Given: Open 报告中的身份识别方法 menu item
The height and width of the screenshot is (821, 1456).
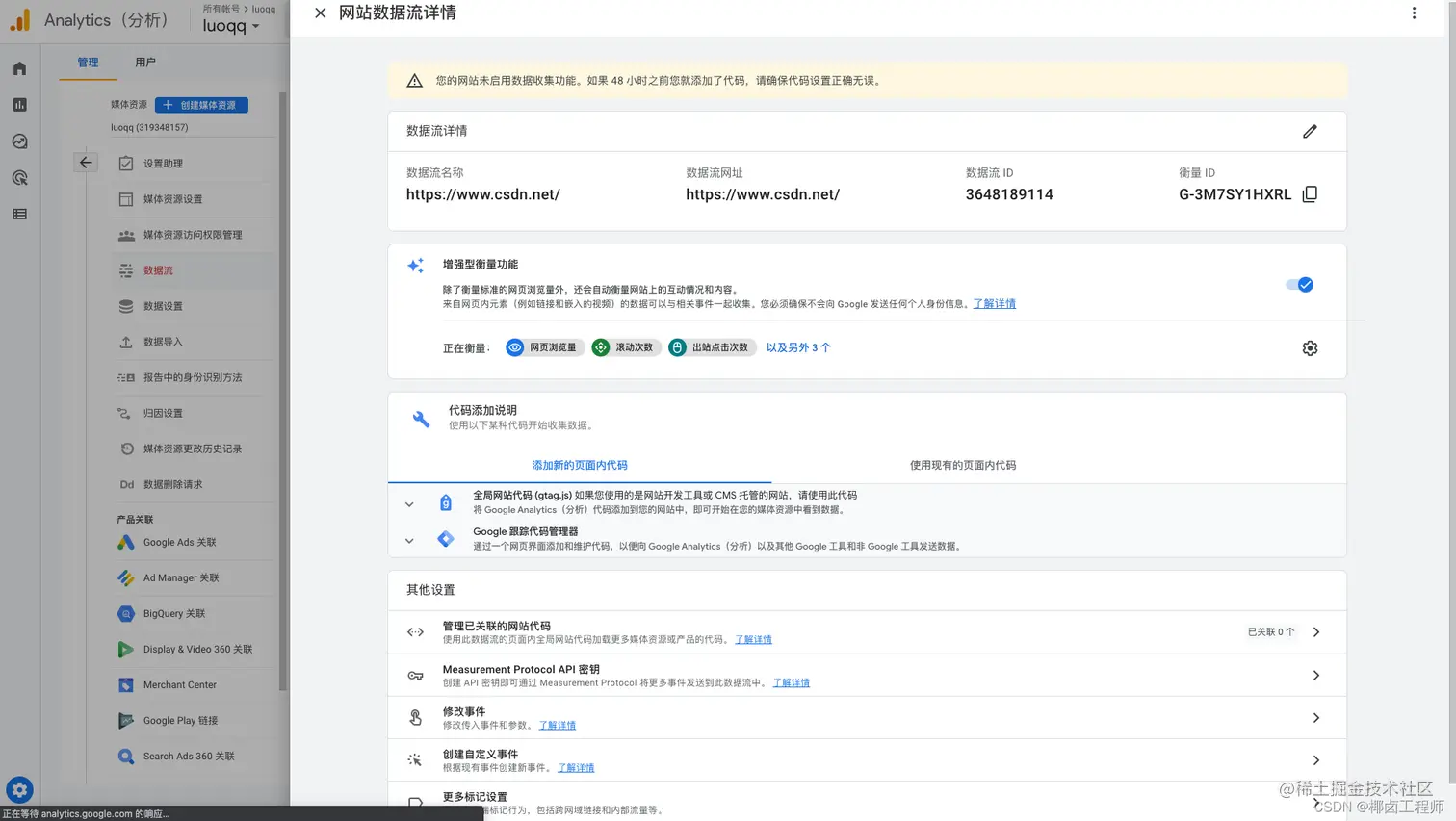Looking at the screenshot, I should pos(193,377).
